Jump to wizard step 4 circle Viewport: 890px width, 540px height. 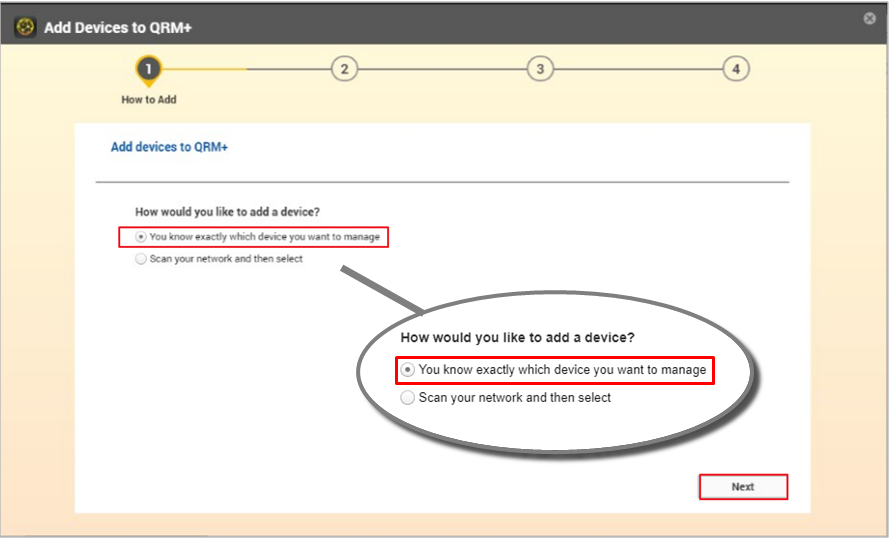coord(736,69)
